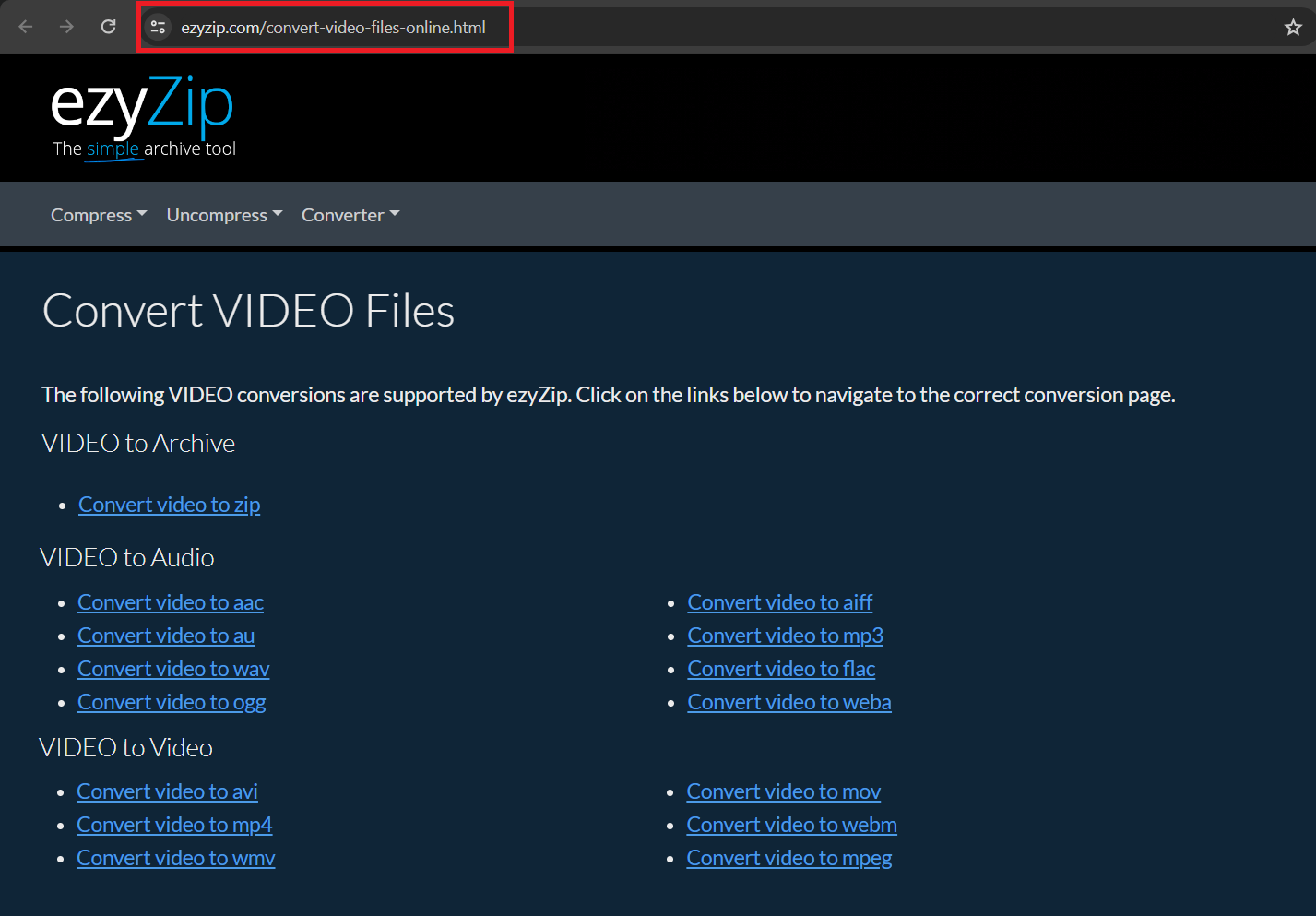Open site information icon in address bar
The width and height of the screenshot is (1316, 916).
158,28
